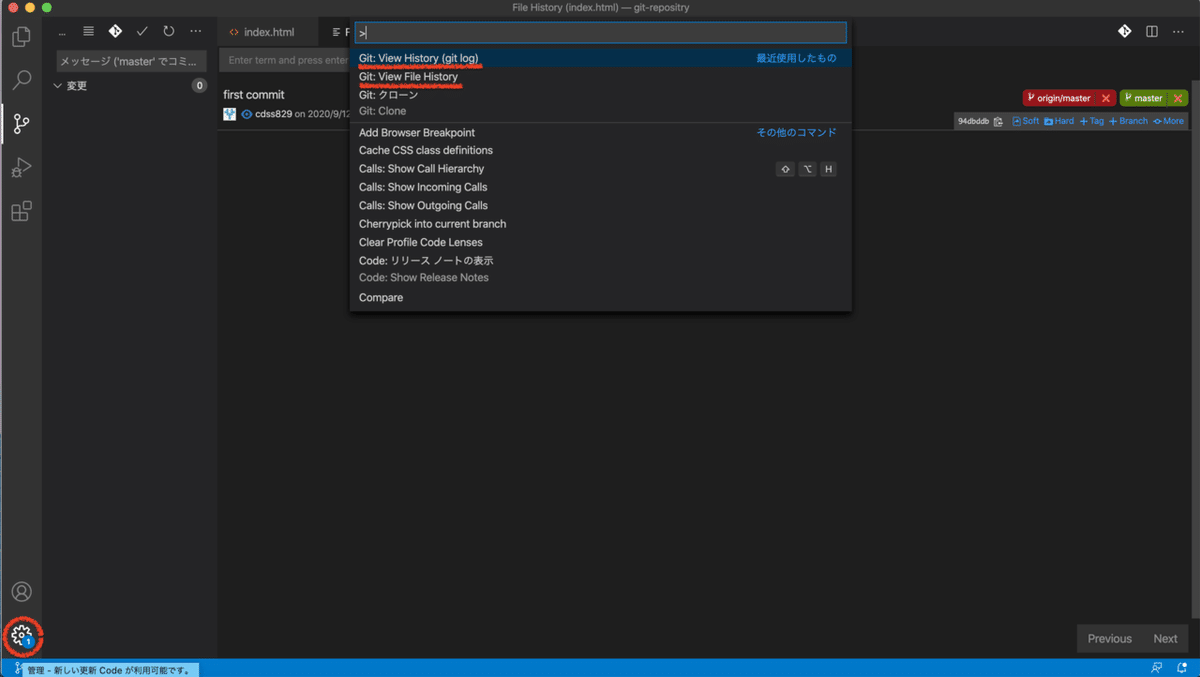Select Calls: Show Outgoing Calls

600,205
